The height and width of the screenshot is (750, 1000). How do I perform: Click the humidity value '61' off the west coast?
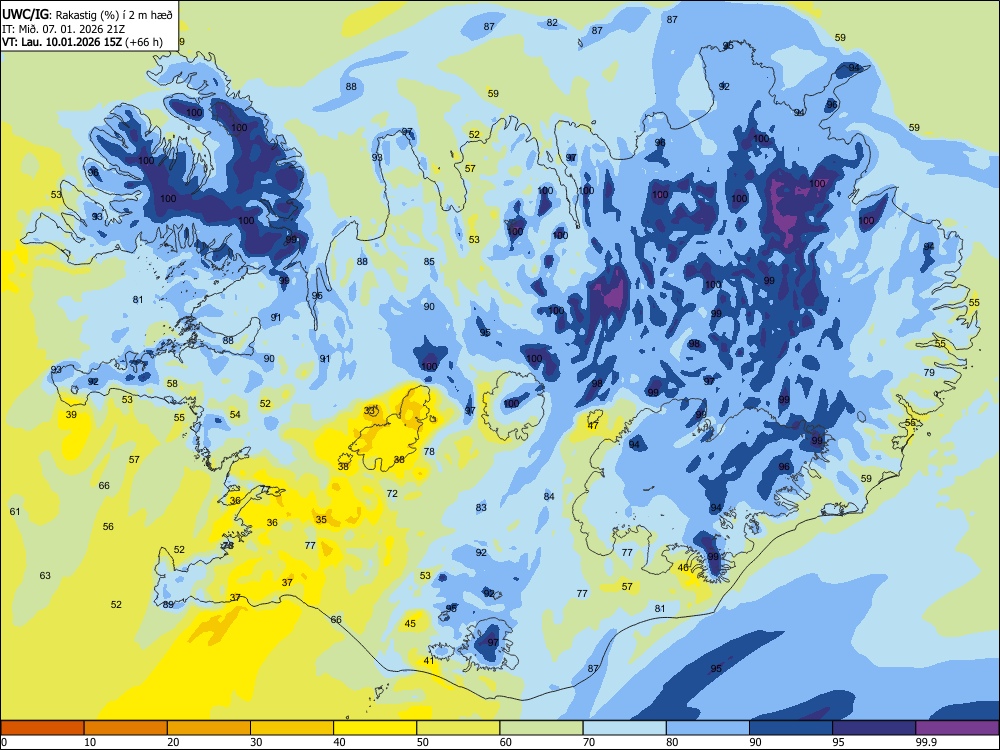(x=15, y=511)
